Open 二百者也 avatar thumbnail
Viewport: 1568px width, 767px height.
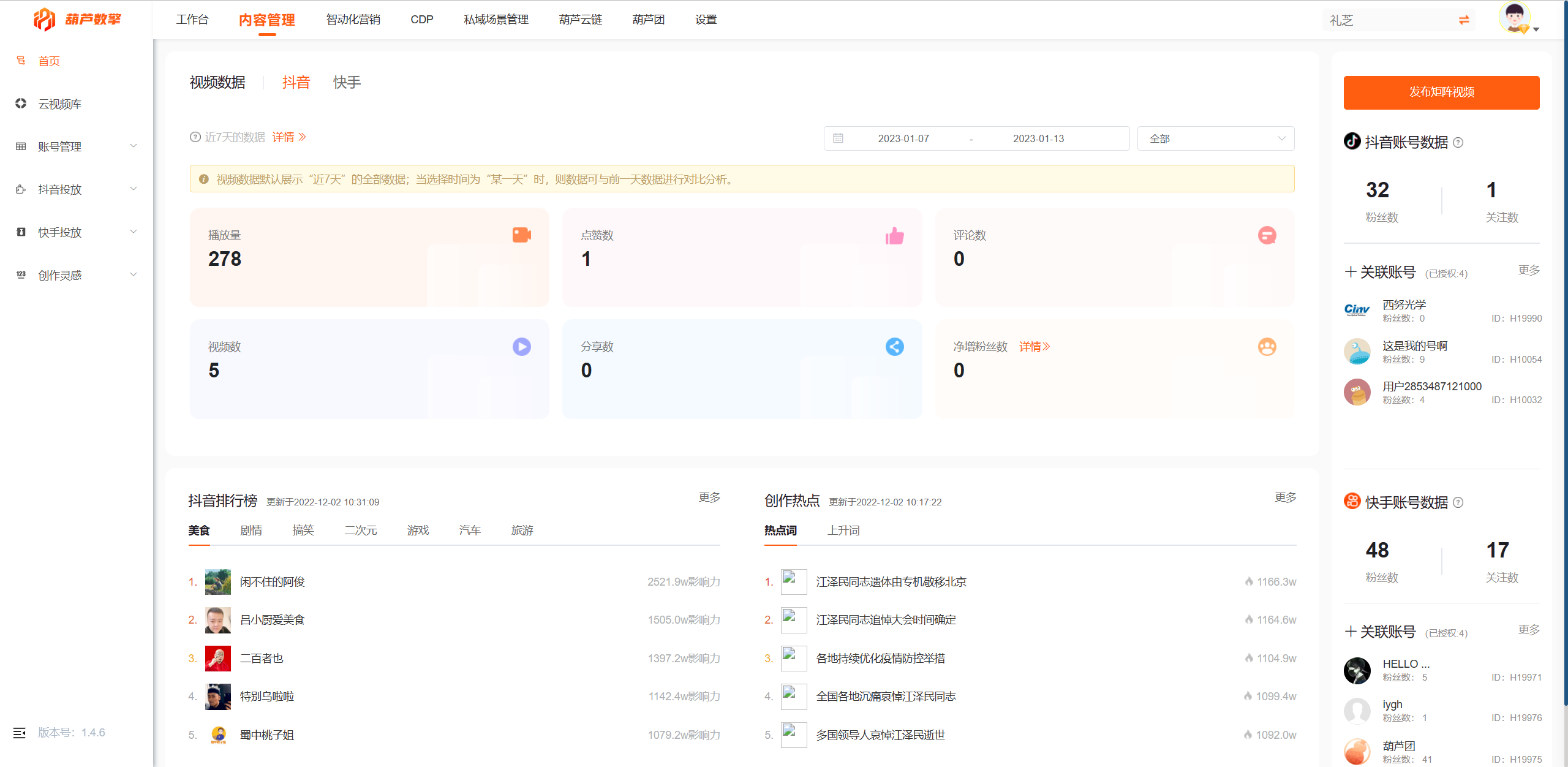click(218, 659)
